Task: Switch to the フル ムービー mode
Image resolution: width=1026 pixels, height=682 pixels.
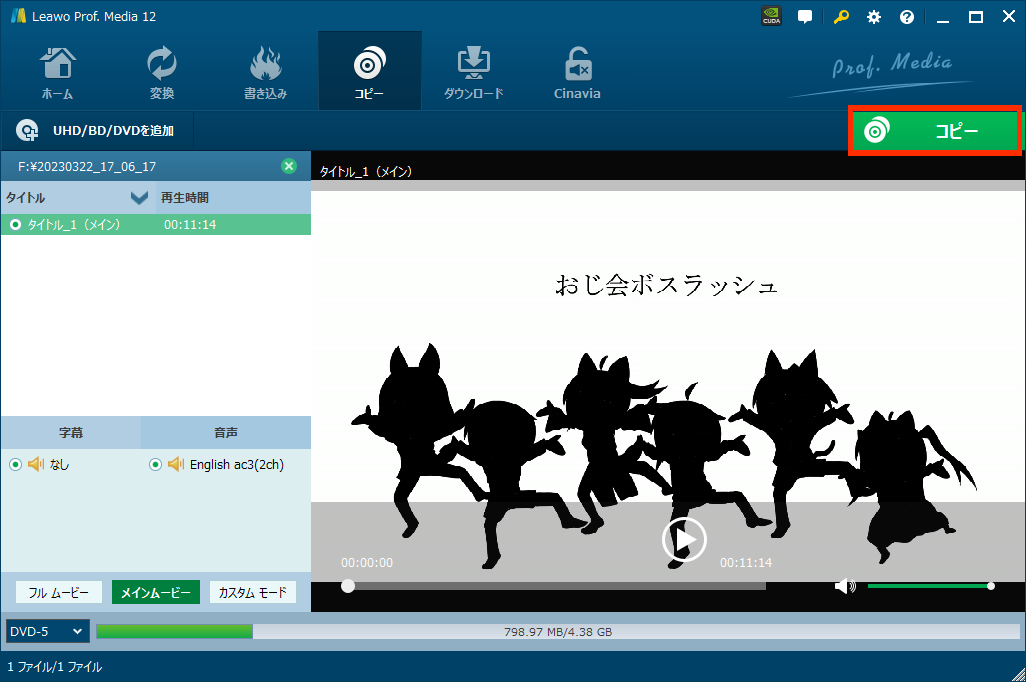Action: point(58,593)
